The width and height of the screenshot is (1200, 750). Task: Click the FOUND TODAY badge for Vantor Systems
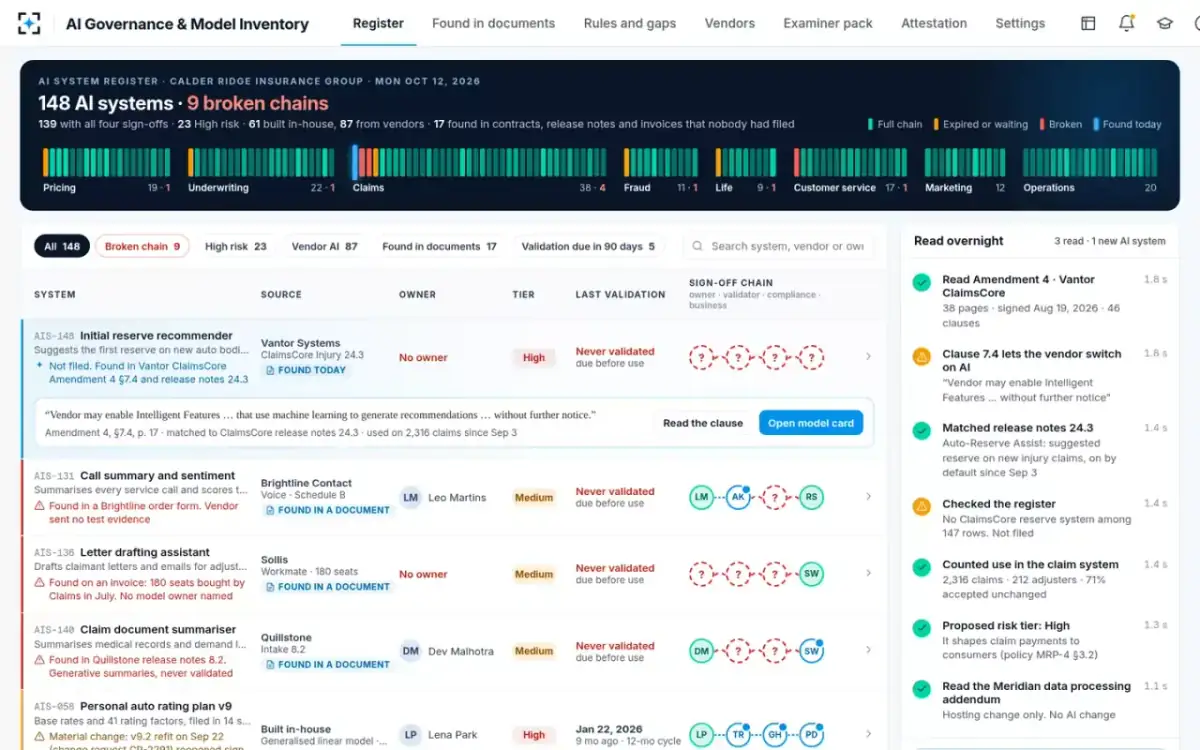pyautogui.click(x=305, y=370)
